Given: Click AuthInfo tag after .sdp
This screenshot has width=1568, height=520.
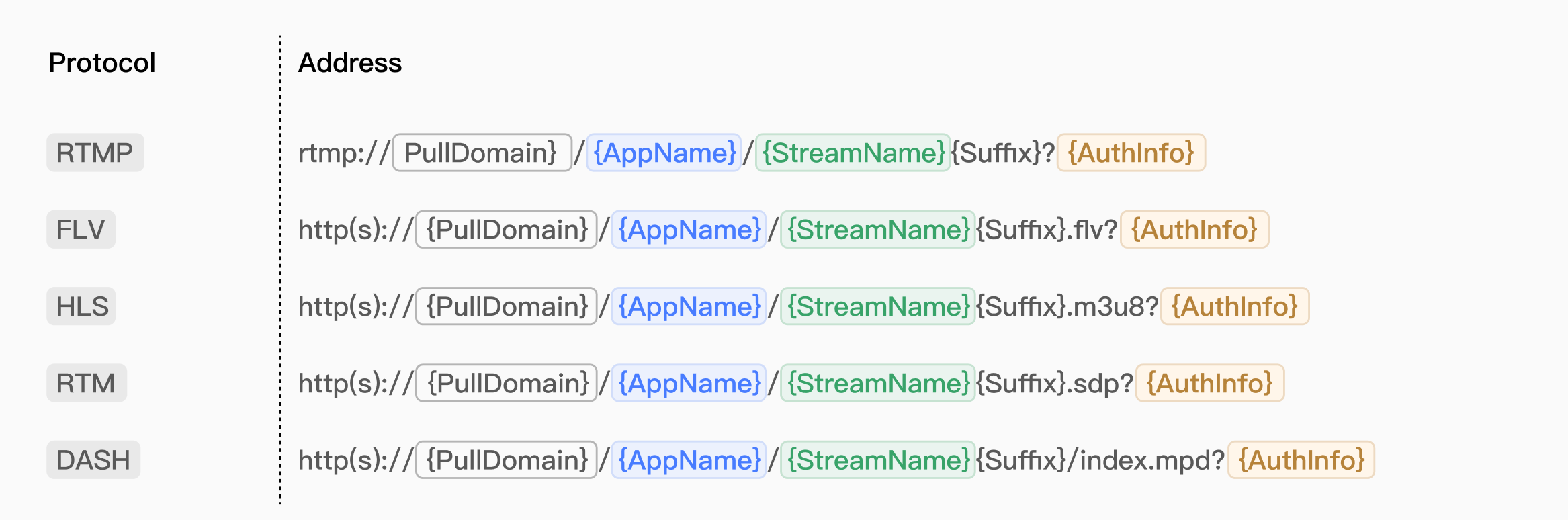Looking at the screenshot, I should 1210,383.
